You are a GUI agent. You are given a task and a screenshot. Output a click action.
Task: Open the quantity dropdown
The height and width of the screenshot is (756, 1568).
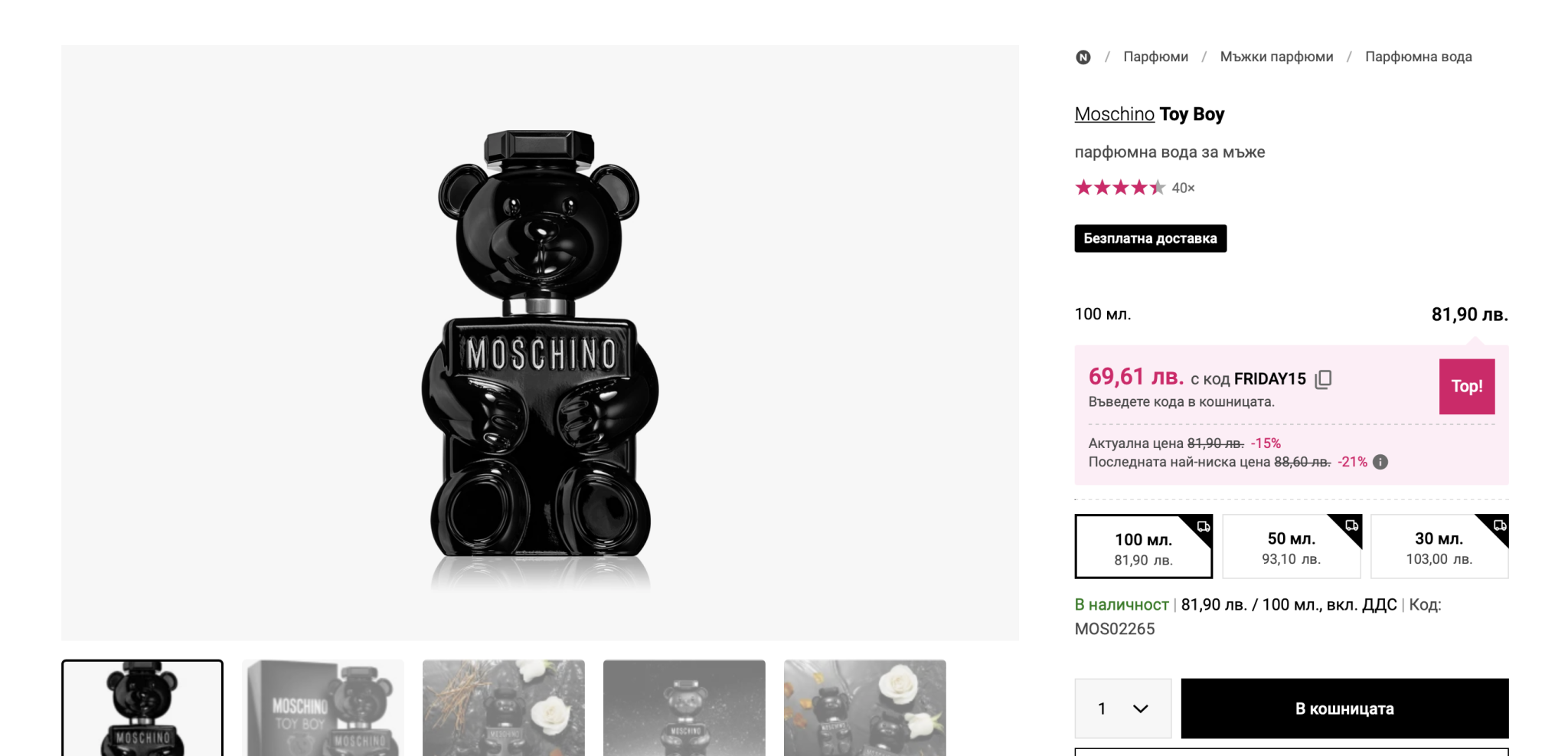click(x=1122, y=709)
